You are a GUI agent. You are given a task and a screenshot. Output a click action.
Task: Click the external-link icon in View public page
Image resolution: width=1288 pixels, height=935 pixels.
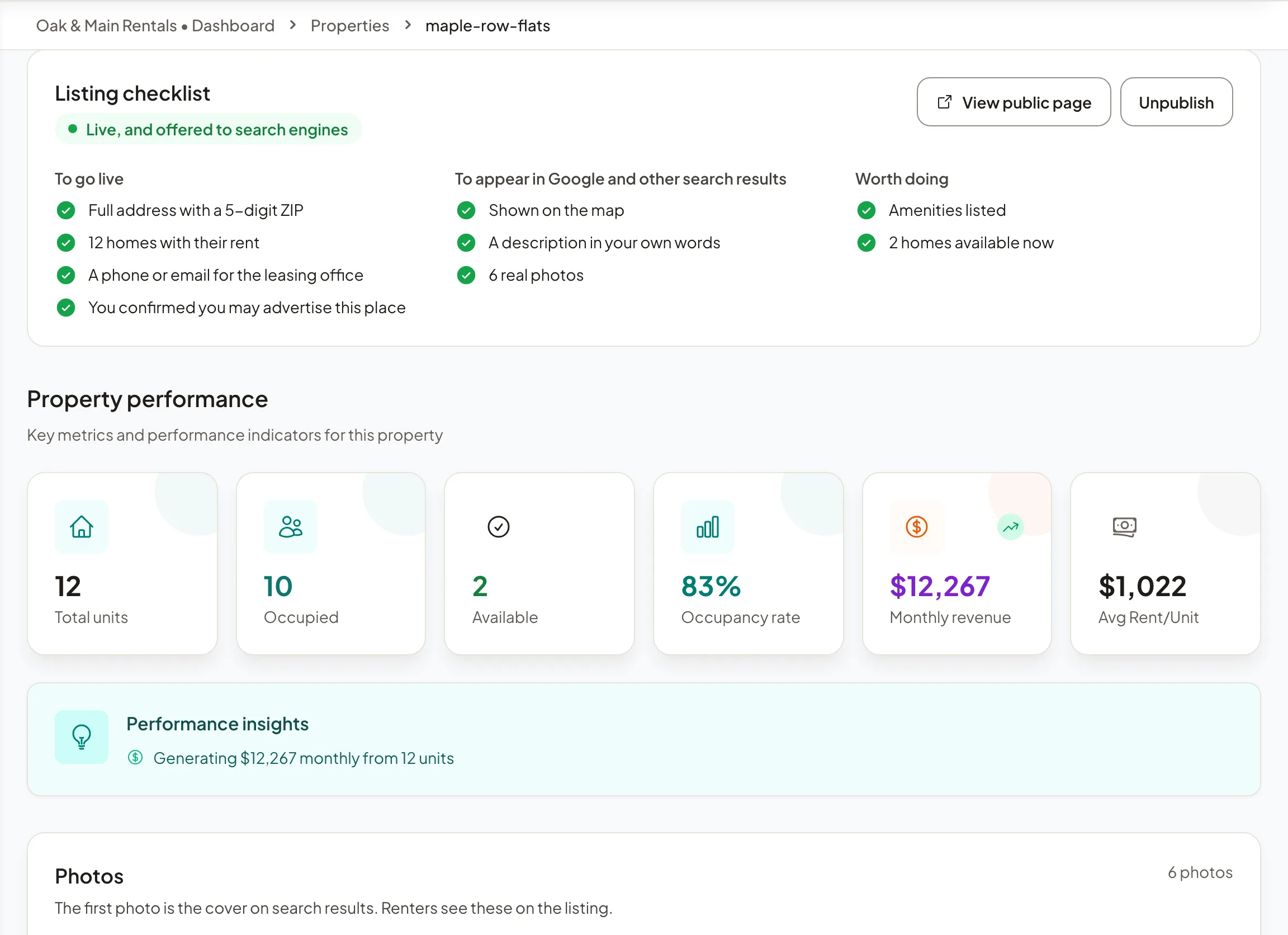pyautogui.click(x=944, y=102)
